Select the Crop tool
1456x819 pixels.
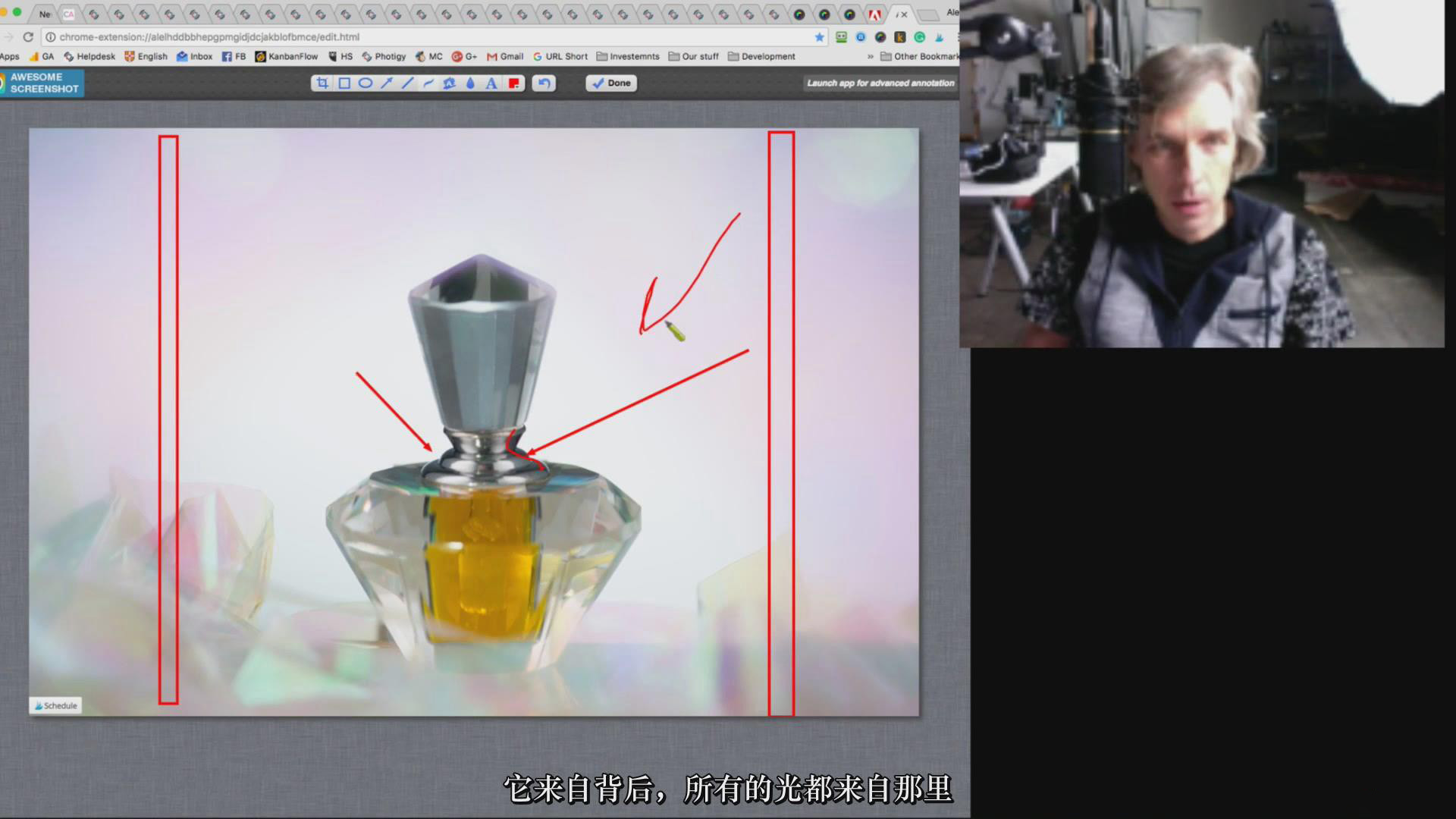click(322, 83)
